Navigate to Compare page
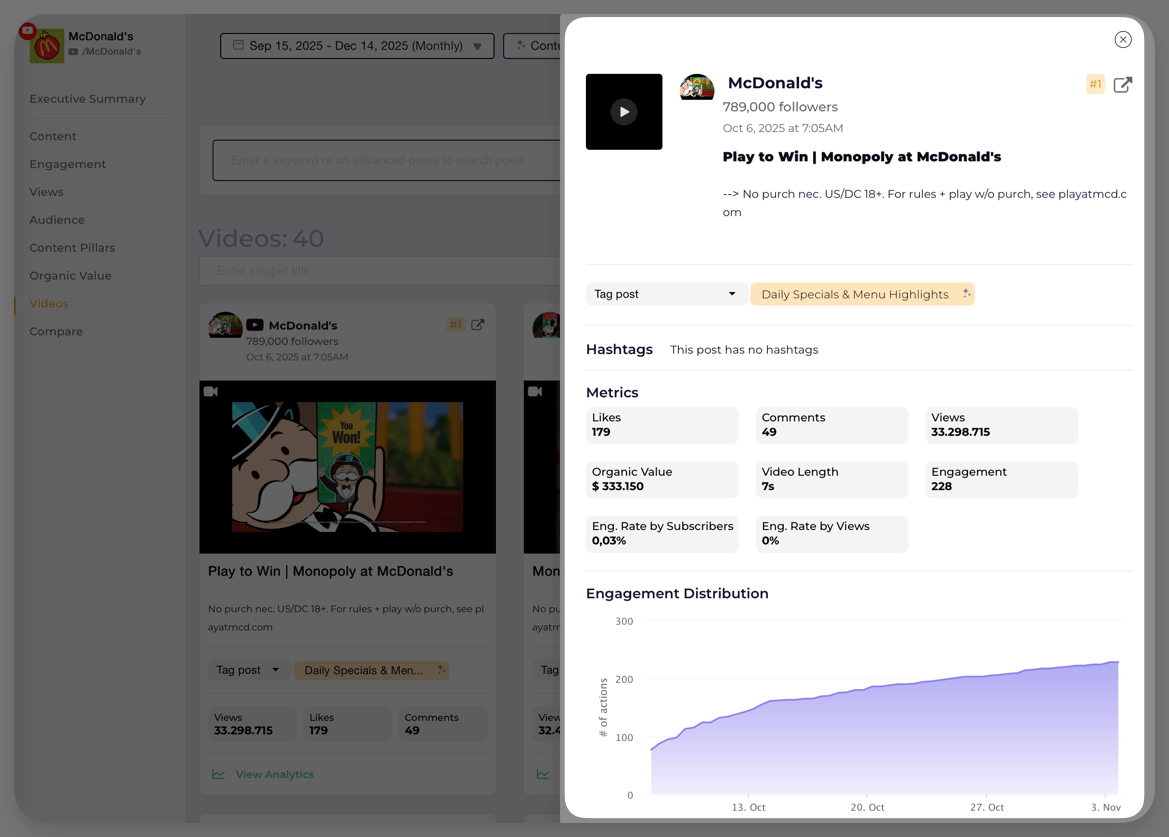The width and height of the screenshot is (1169, 837). (56, 332)
